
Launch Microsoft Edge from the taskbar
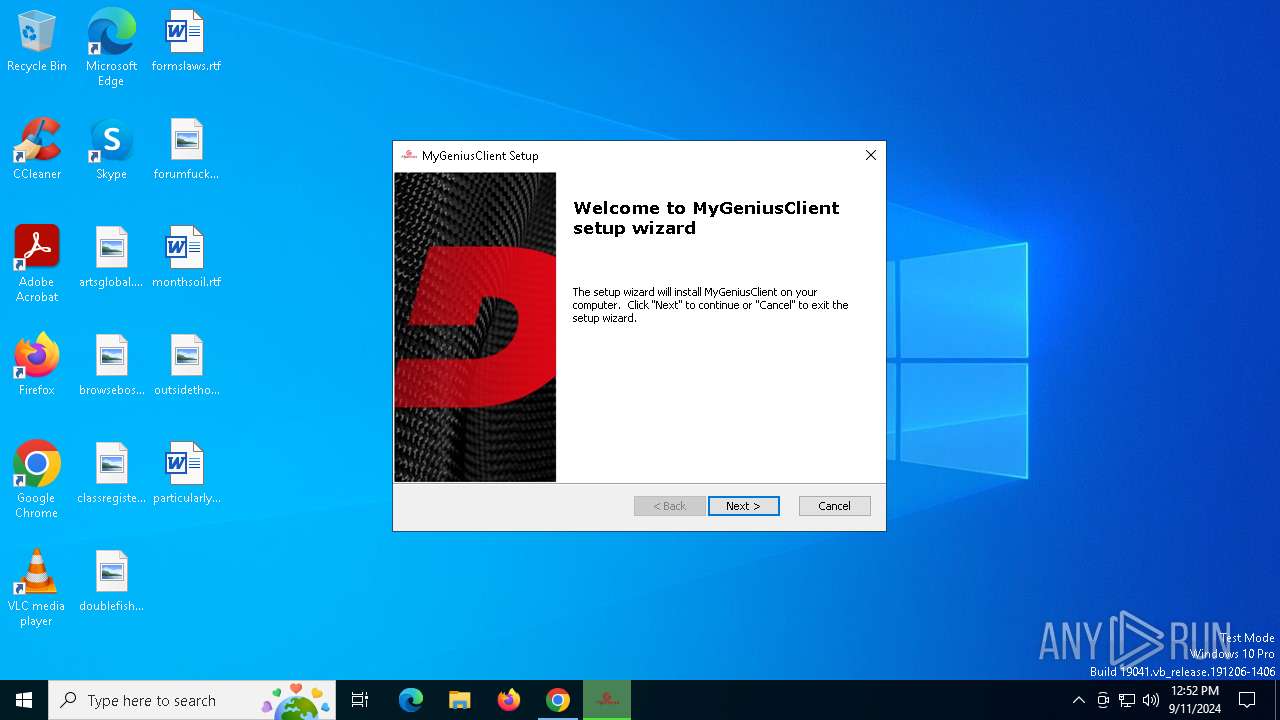pos(411,700)
